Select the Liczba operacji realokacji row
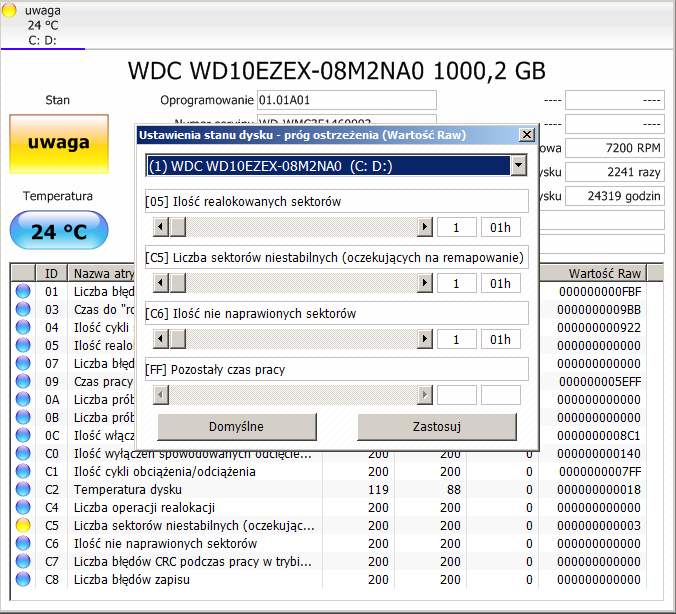 click(329, 507)
